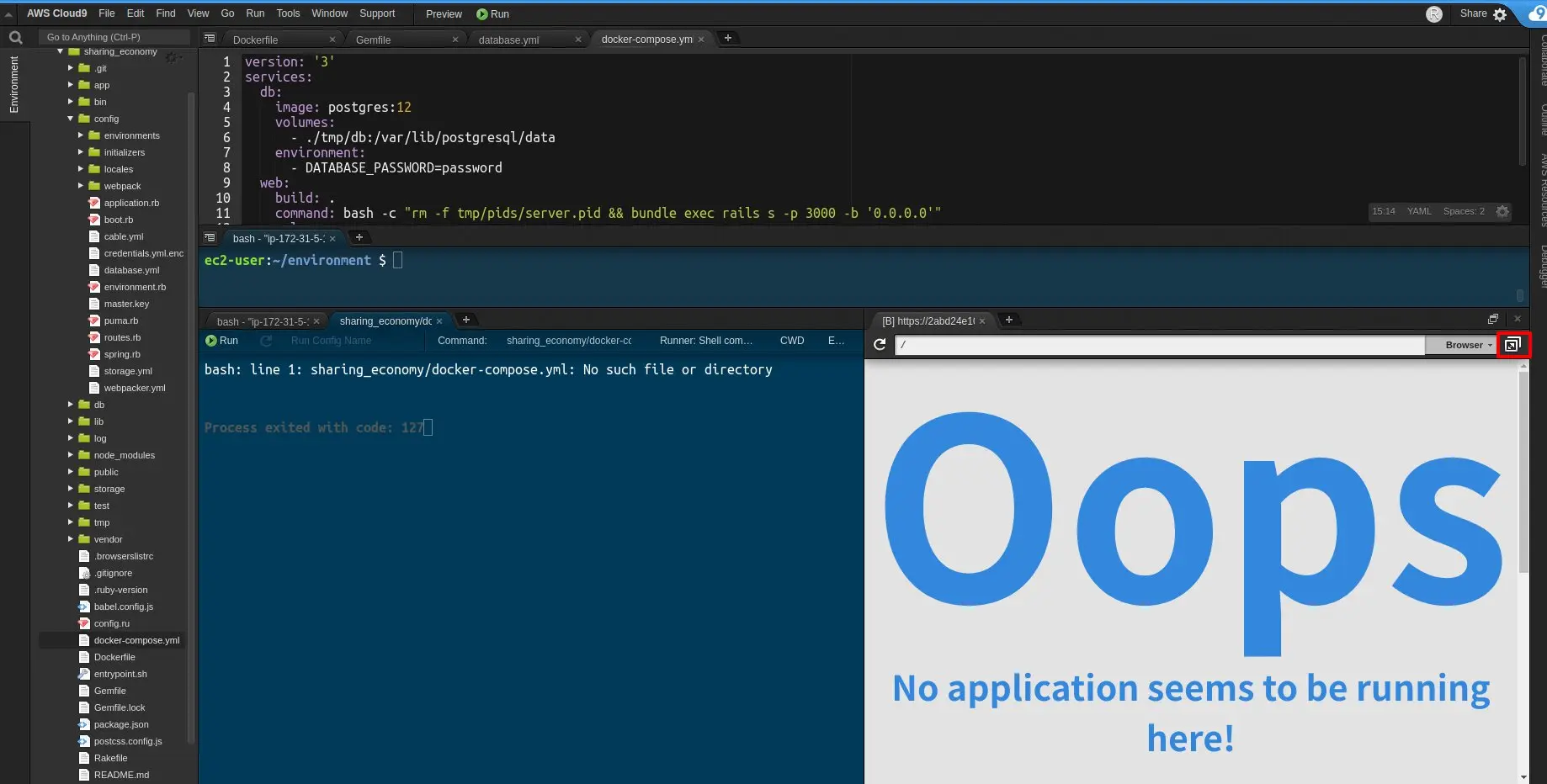Open the Tools menu
Image resolution: width=1547 pixels, height=784 pixels.
288,13
